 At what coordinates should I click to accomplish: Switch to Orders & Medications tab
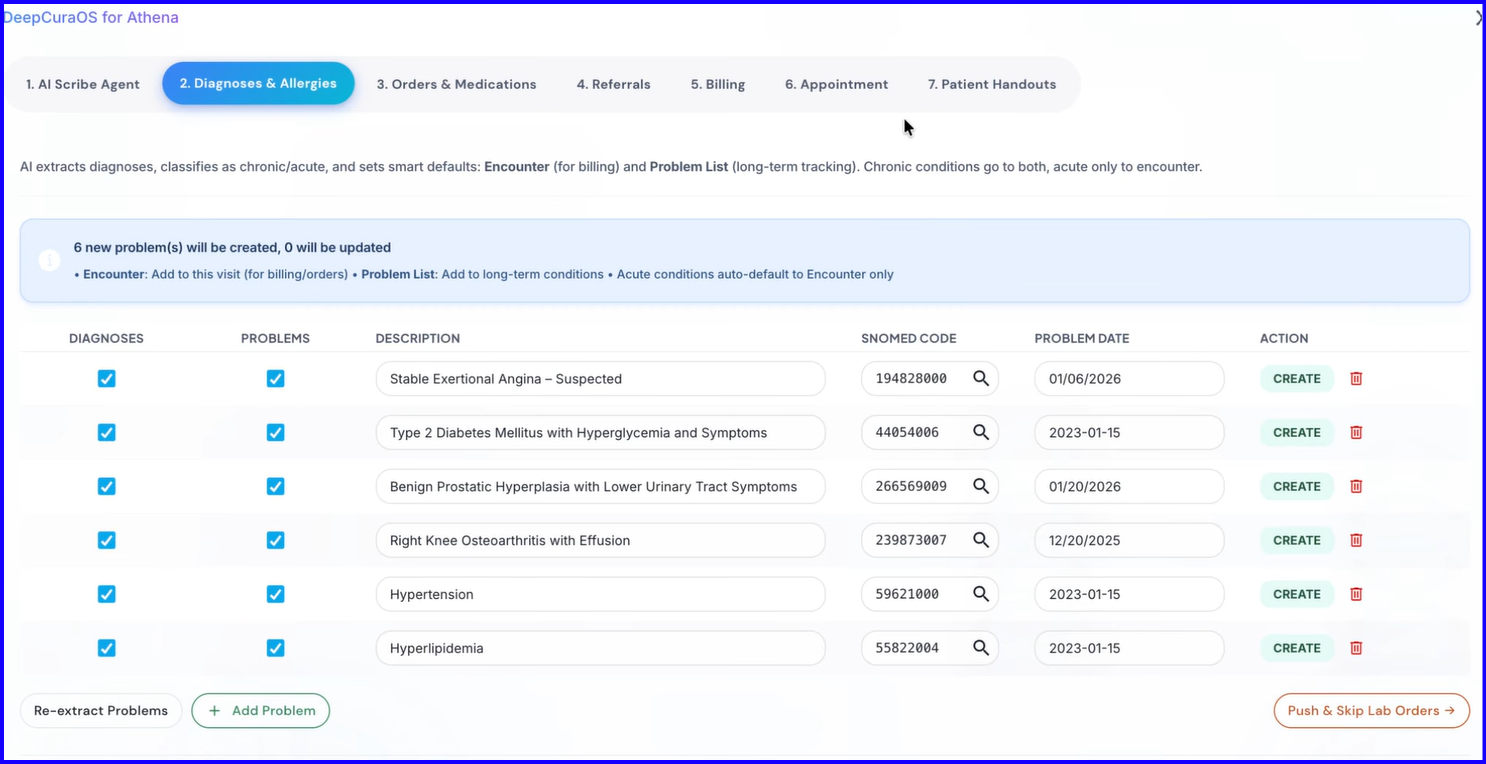tap(456, 85)
